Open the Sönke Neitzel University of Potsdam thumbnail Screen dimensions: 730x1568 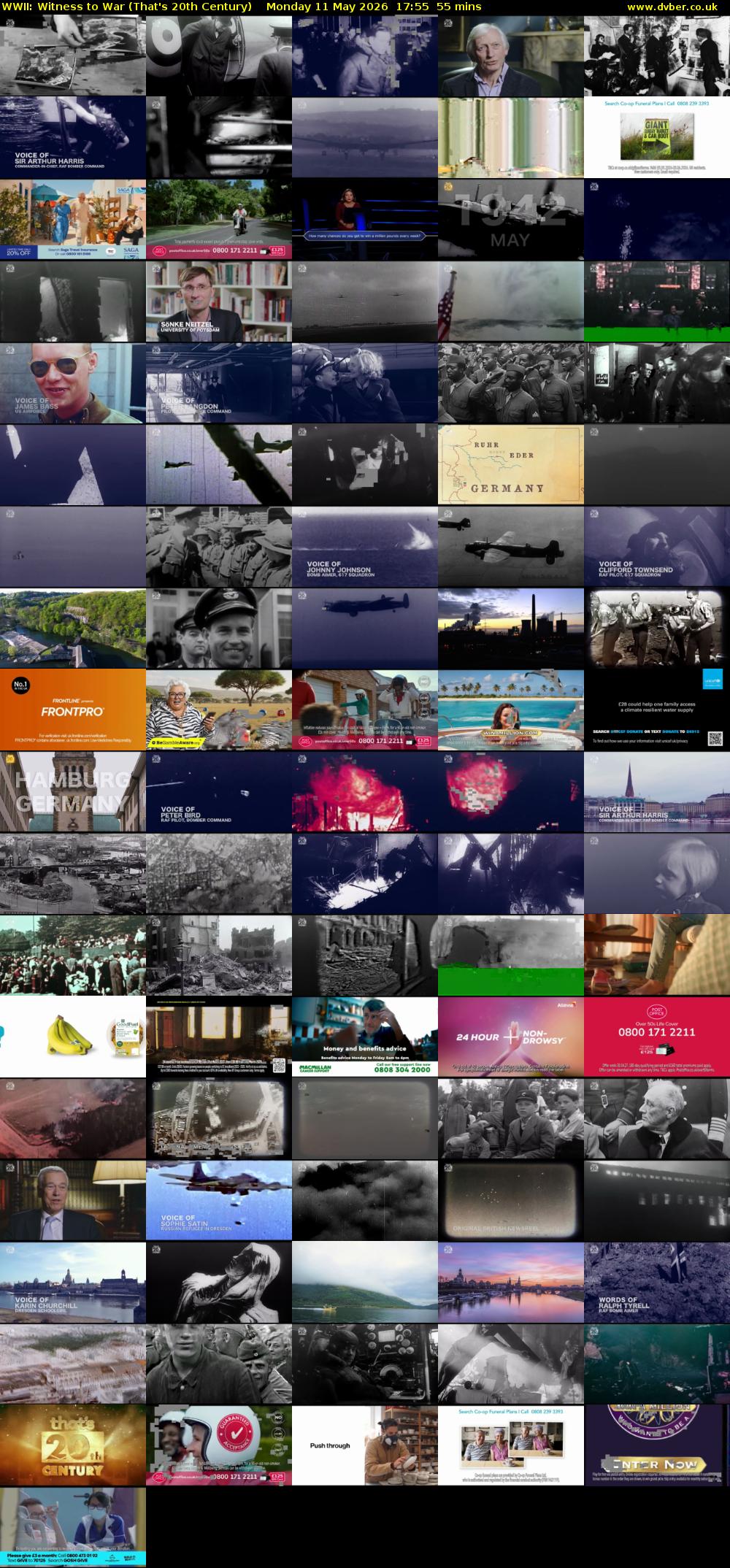(x=219, y=301)
